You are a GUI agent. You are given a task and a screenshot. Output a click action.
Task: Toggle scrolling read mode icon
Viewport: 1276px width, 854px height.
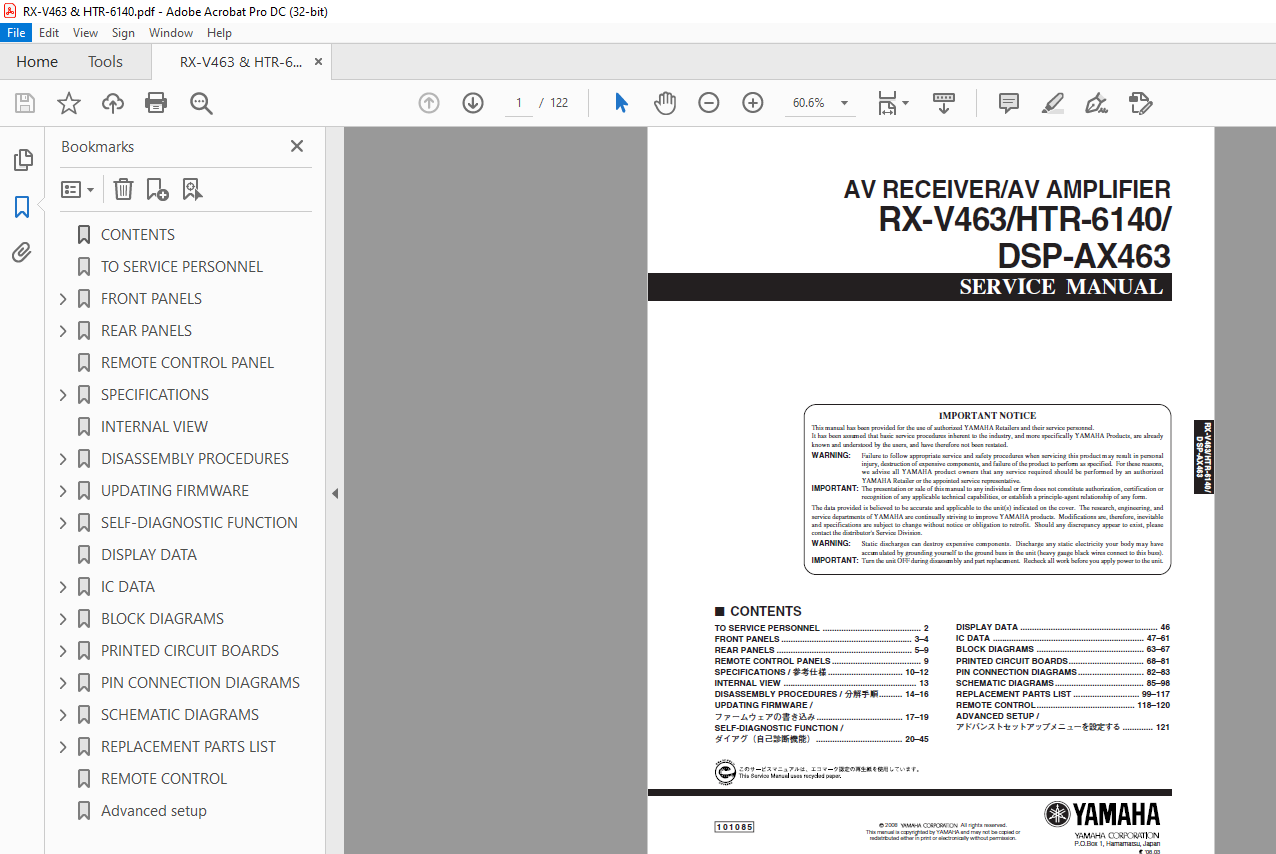point(944,103)
